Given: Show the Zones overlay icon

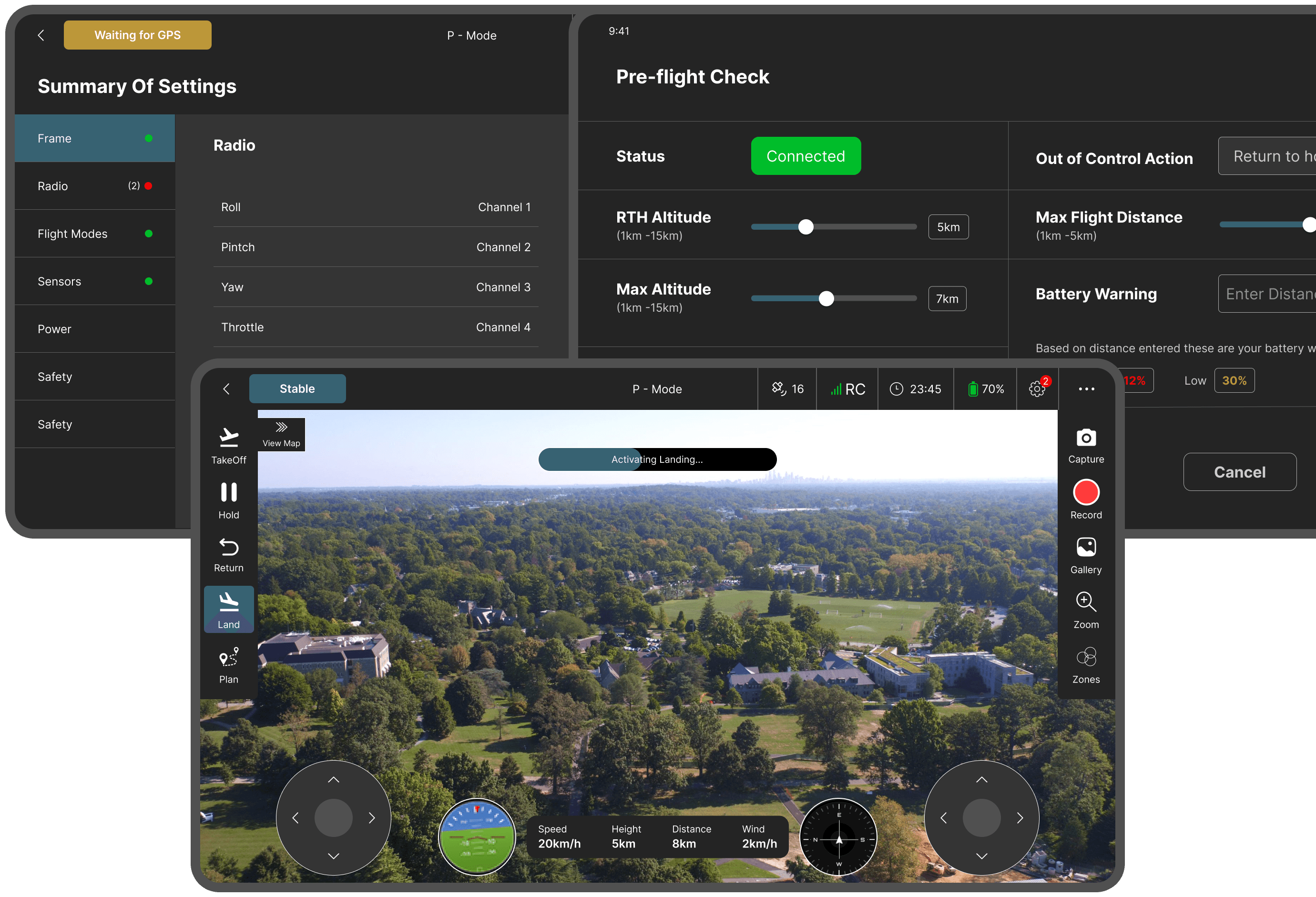Looking at the screenshot, I should click(1085, 657).
